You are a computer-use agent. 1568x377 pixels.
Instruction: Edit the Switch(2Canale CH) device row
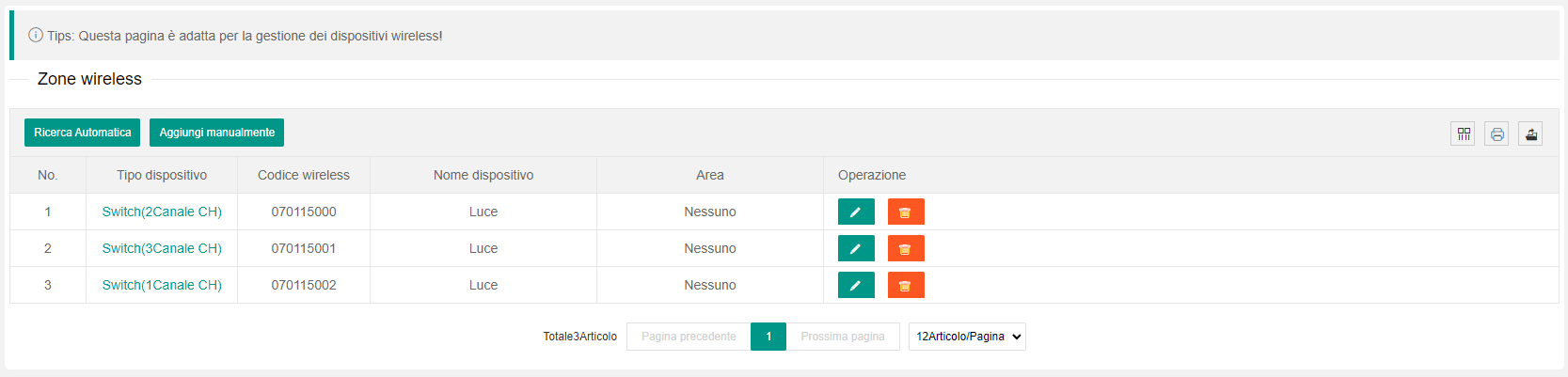(x=855, y=212)
